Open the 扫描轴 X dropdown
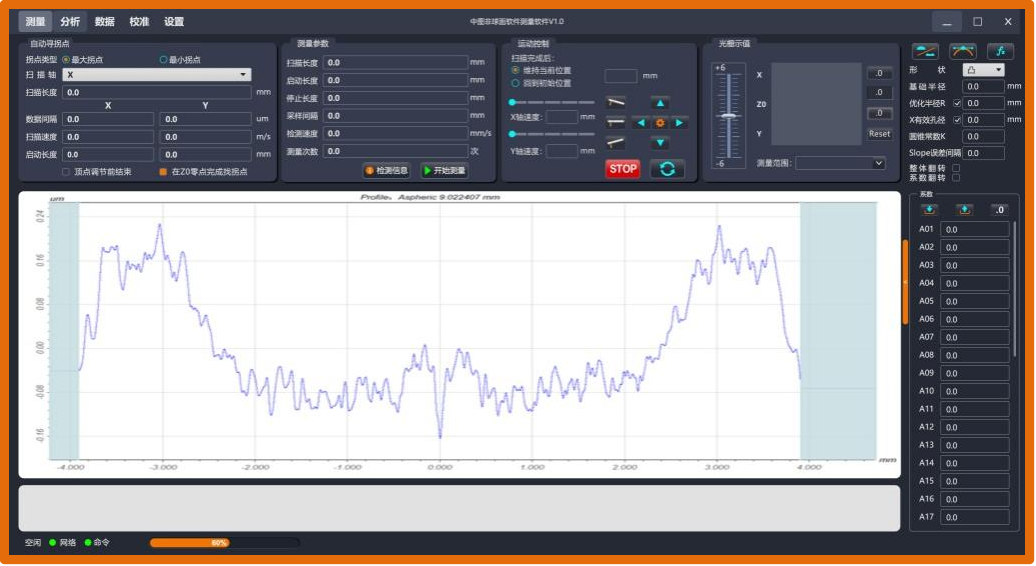 click(x=157, y=75)
